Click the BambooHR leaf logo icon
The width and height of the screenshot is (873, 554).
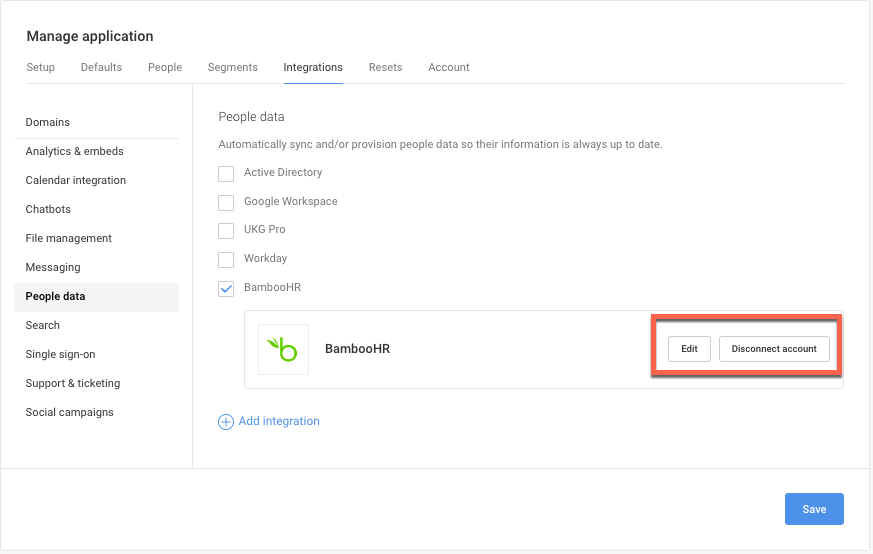[x=283, y=349]
